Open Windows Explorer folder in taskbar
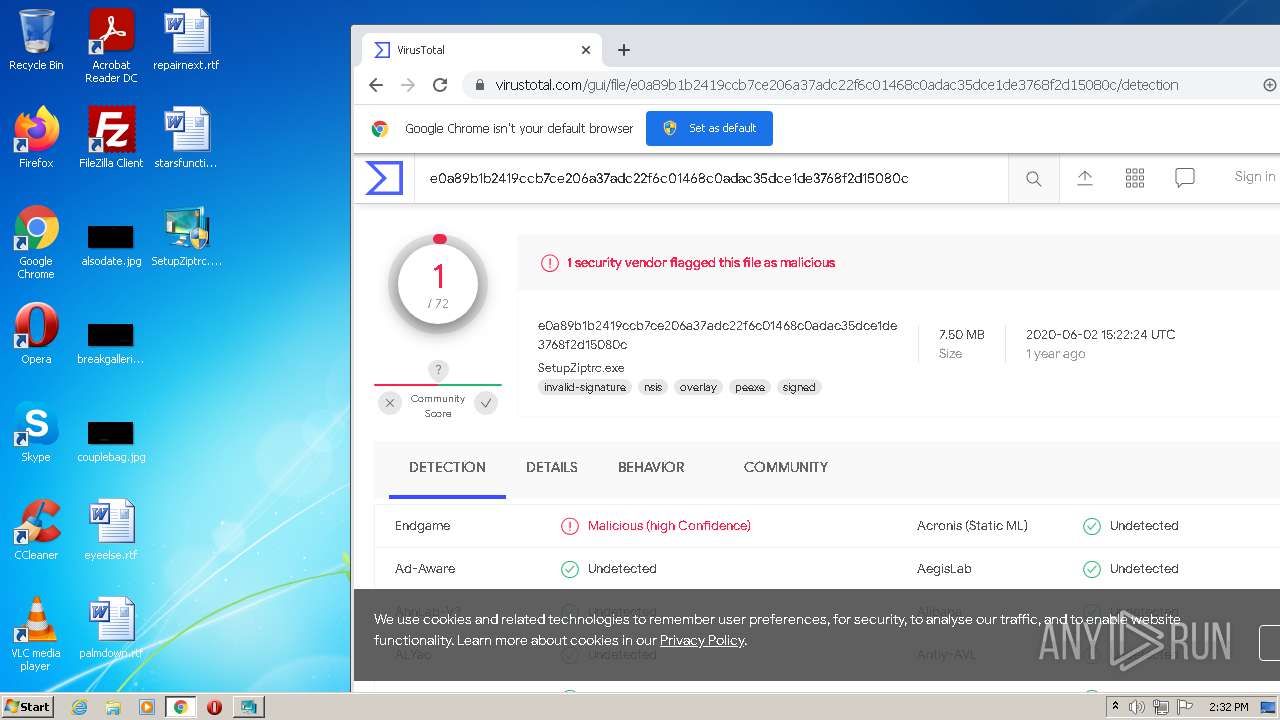This screenshot has height=720, width=1280. click(x=113, y=707)
